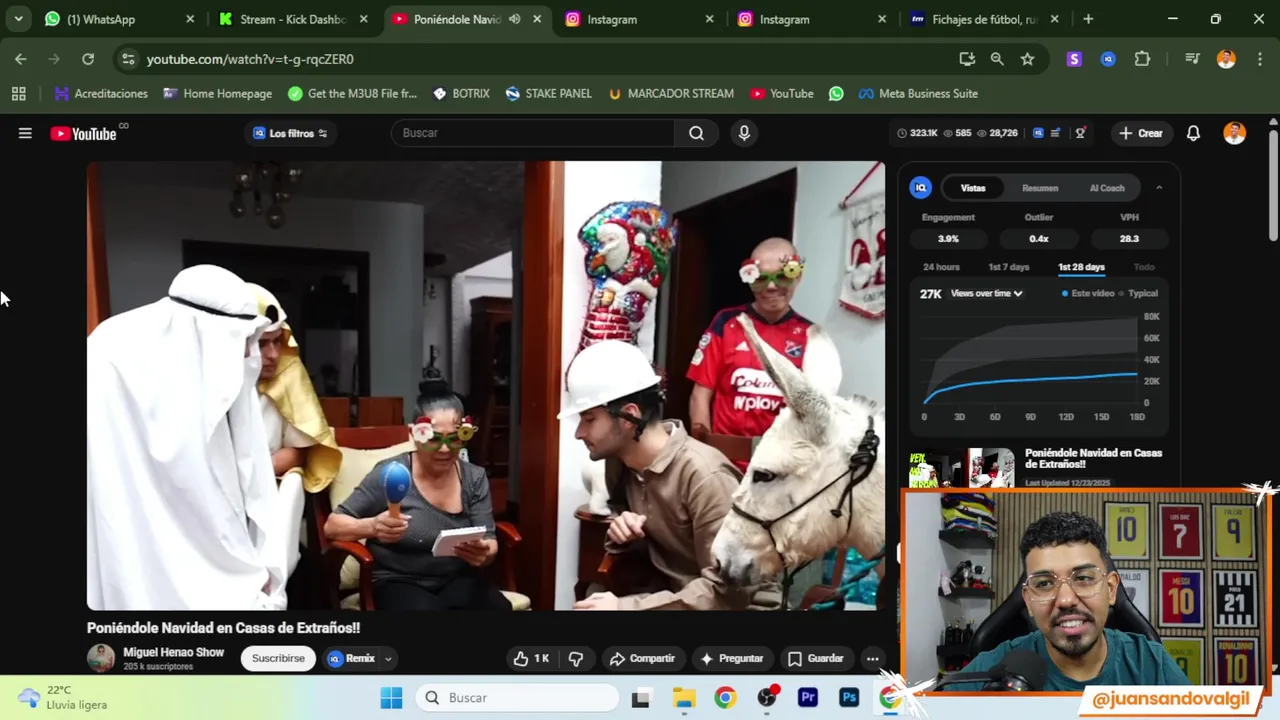Image resolution: width=1280 pixels, height=720 pixels.
Task: Toggle Los filtros vidIQ button
Action: pos(290,133)
